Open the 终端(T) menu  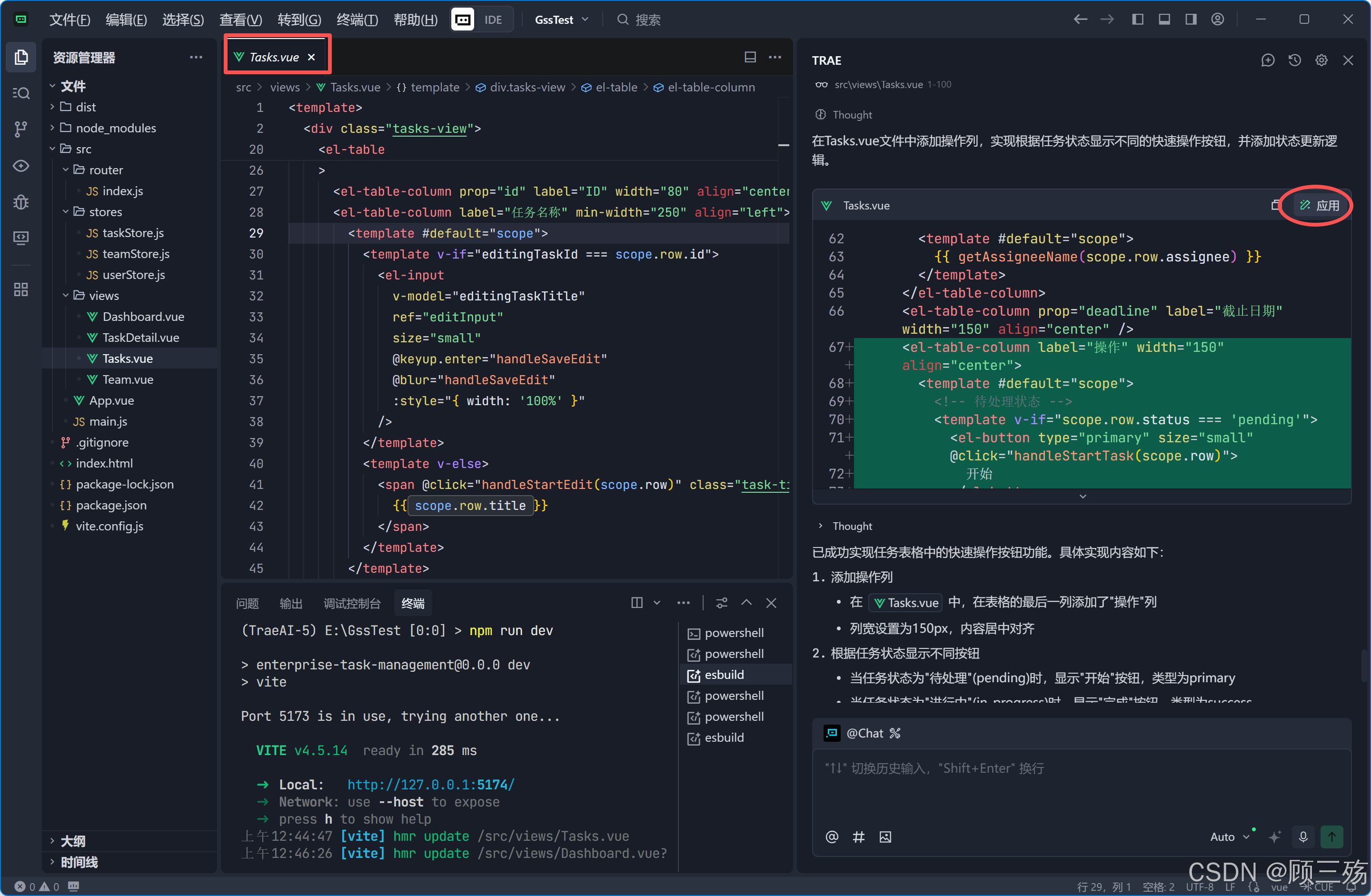click(x=357, y=20)
